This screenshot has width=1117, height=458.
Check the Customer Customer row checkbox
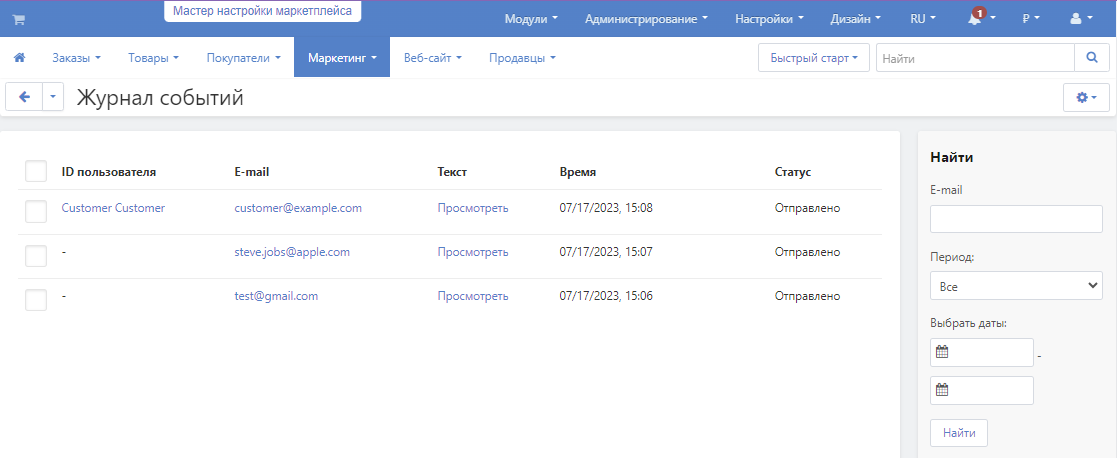[x=36, y=210]
